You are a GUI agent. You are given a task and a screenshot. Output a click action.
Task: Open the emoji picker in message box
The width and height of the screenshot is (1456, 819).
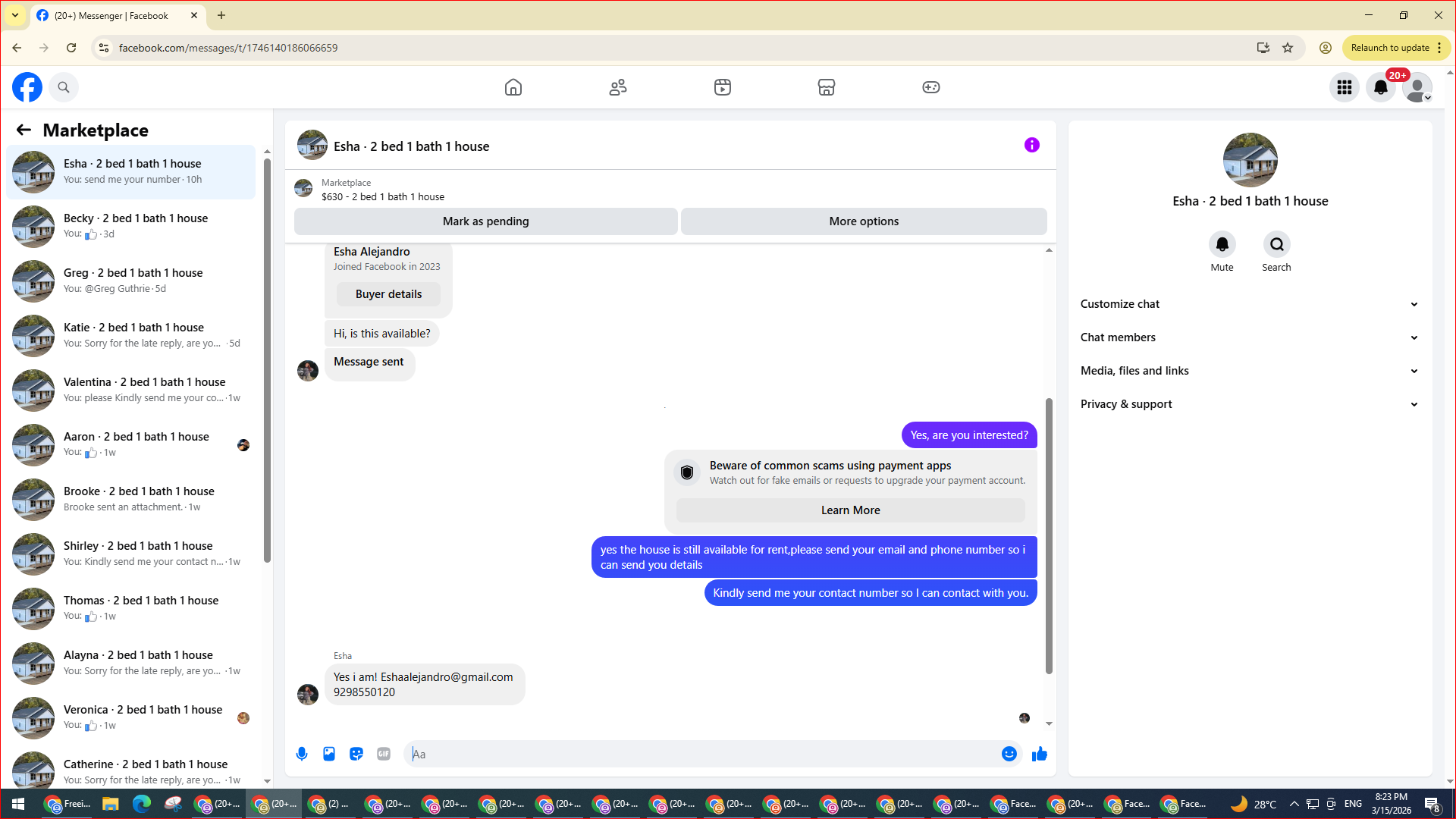1009,754
